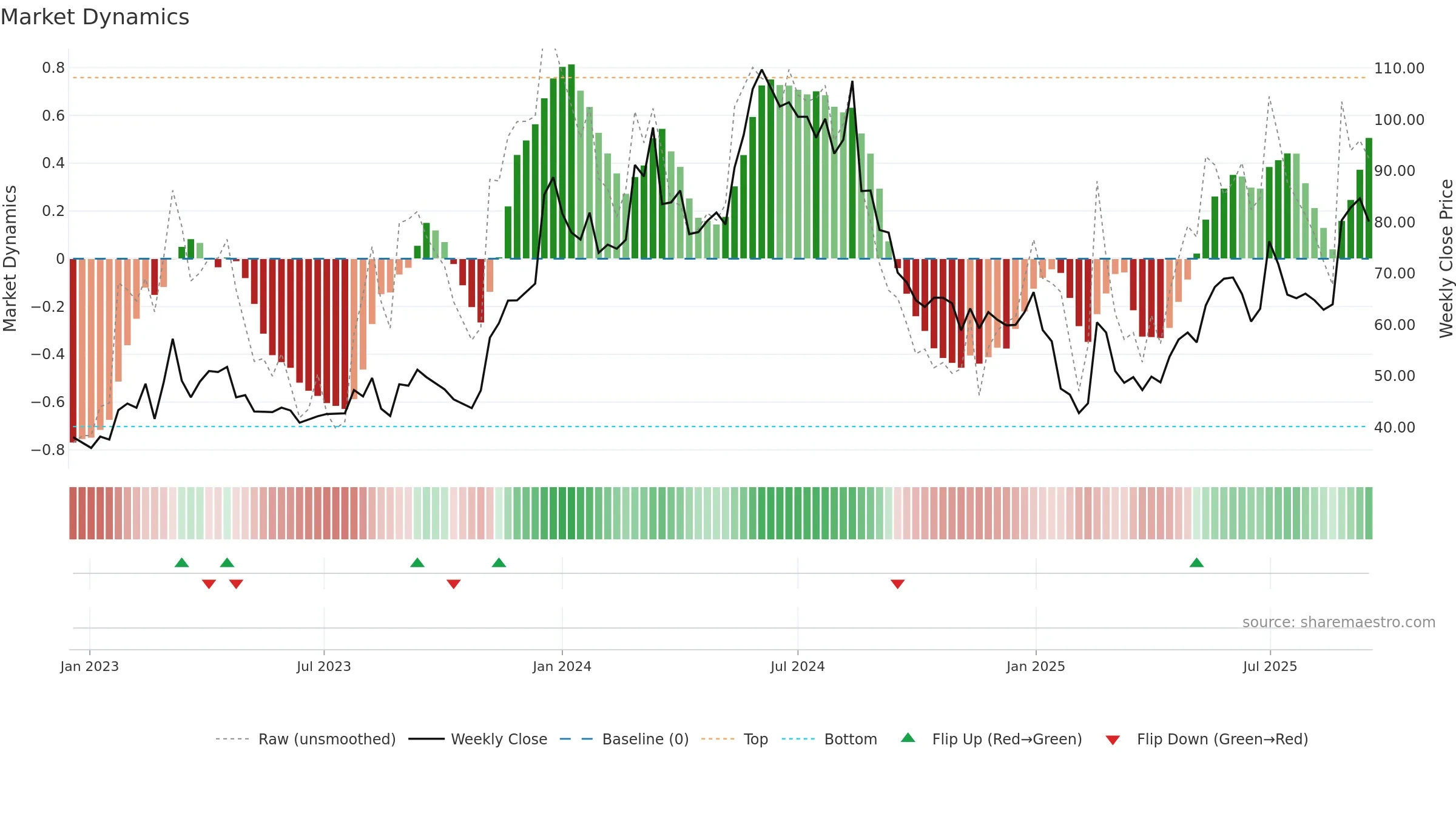1456x819 pixels.
Task: Click the 110.00 price axis label
Action: coord(1399,68)
